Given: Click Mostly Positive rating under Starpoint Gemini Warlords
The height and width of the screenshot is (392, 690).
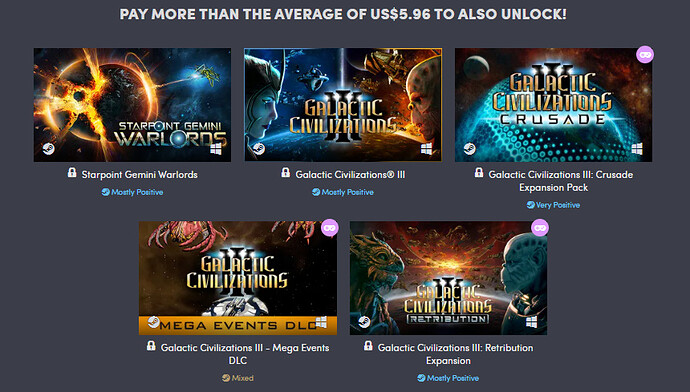Looking at the screenshot, I should point(132,192).
